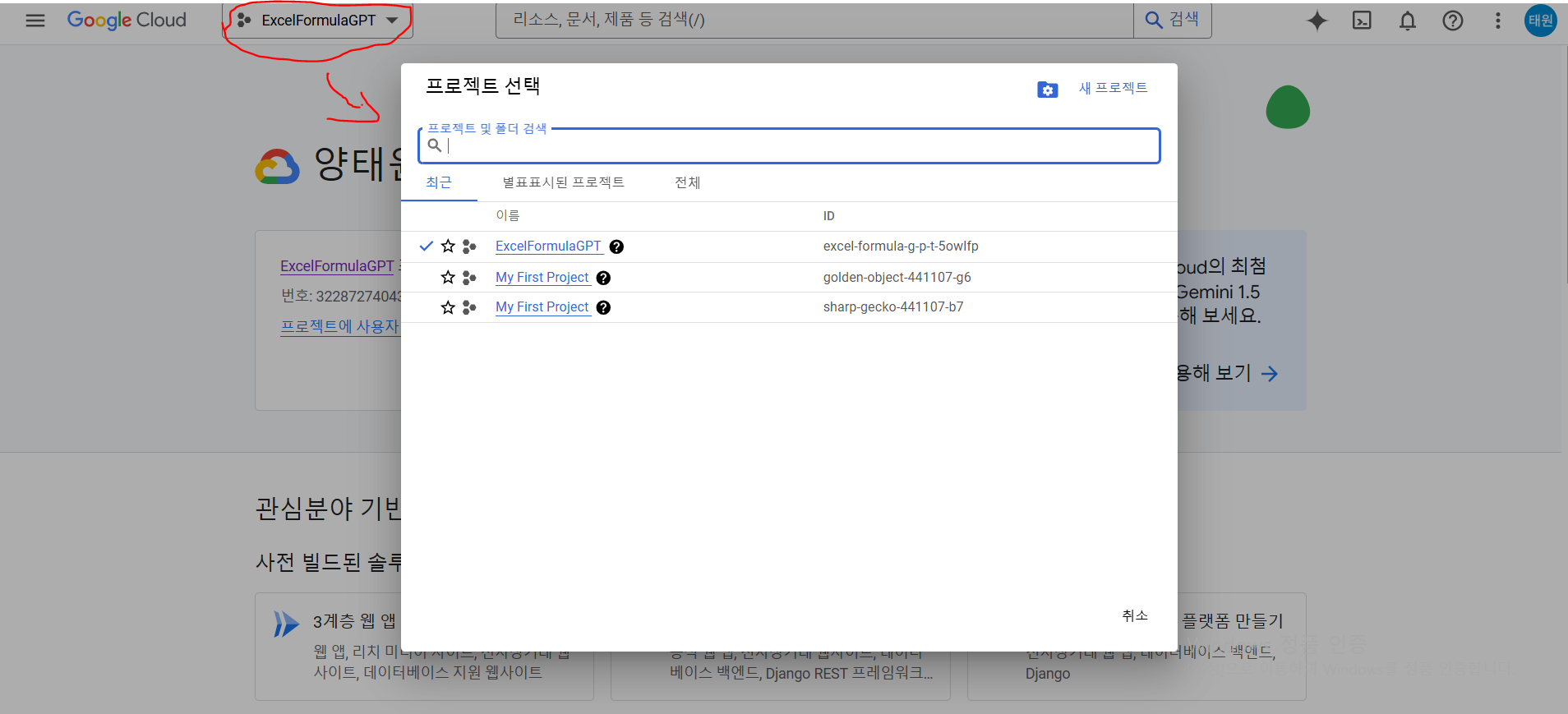Click the 검색 search button

(1173, 20)
